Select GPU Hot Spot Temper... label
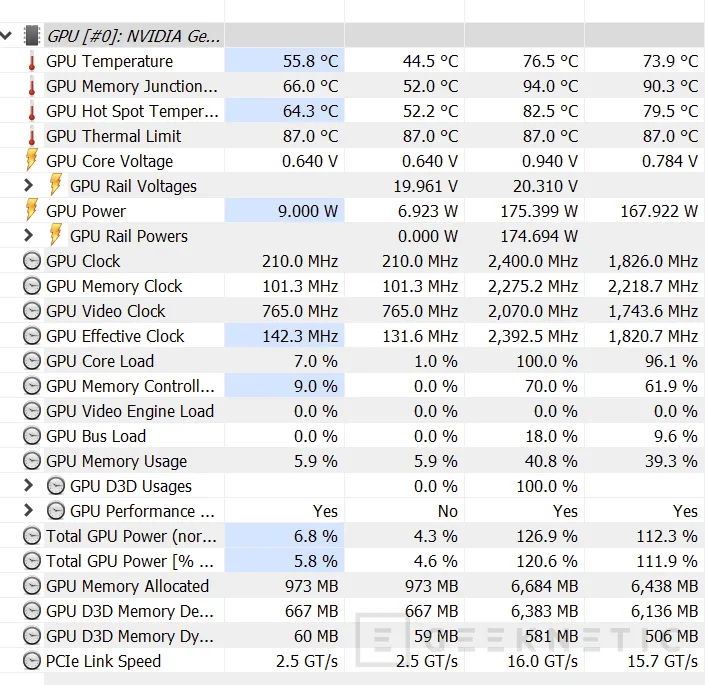Image resolution: width=705 pixels, height=685 pixels. click(x=132, y=111)
